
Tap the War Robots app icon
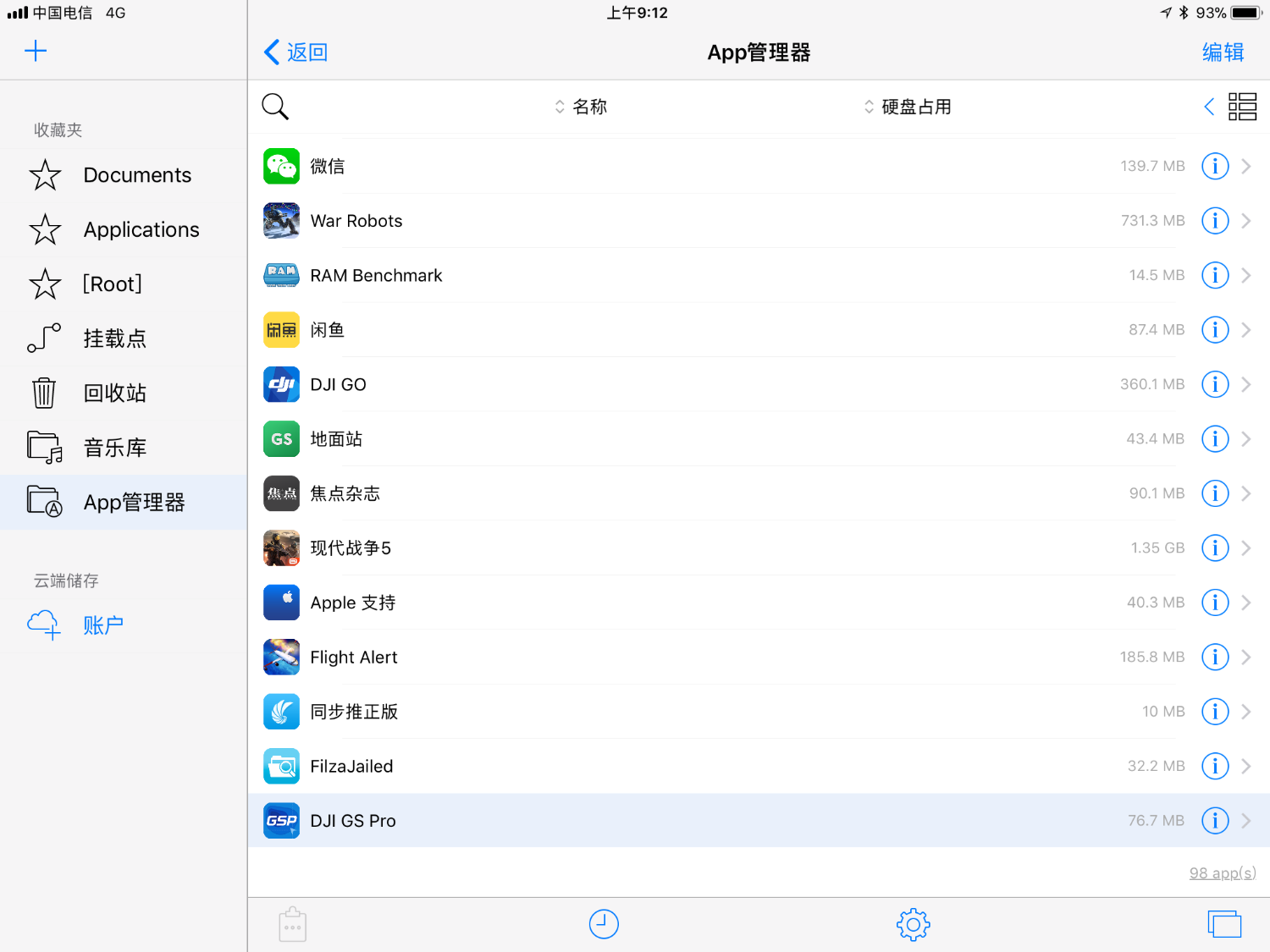point(281,221)
